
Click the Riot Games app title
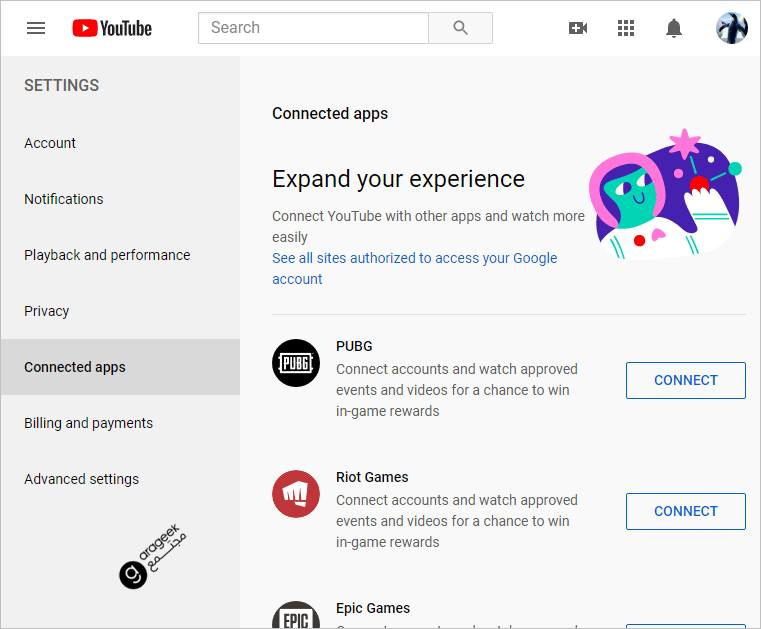[372, 477]
